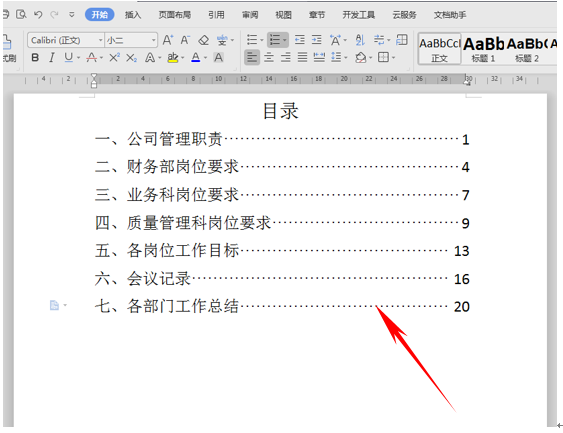Select center alignment icon
This screenshot has width=563, height=433.
tap(269, 57)
